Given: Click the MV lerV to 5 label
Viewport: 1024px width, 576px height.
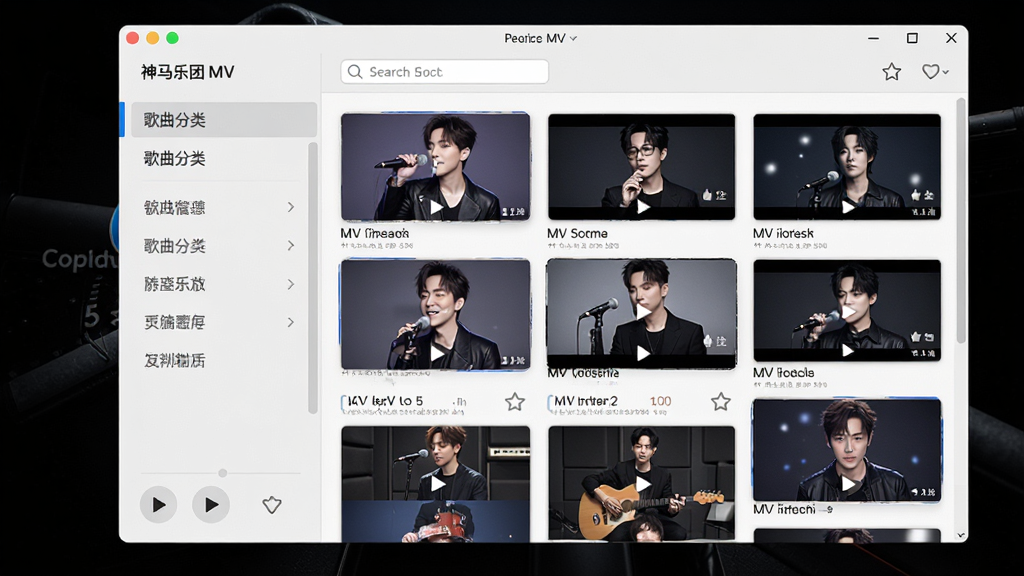Looking at the screenshot, I should click(x=385, y=401).
